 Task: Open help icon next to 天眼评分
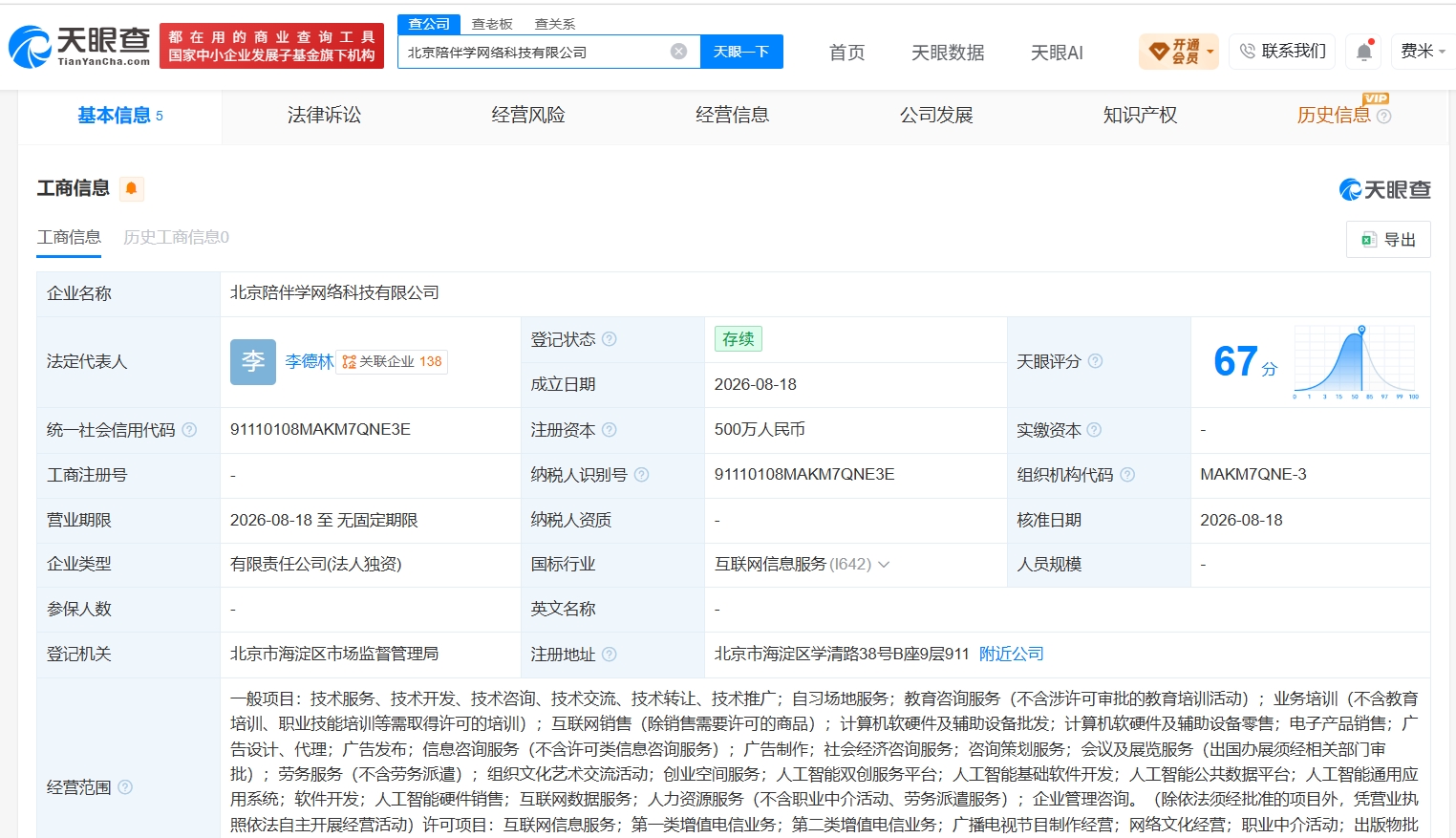point(1095,361)
